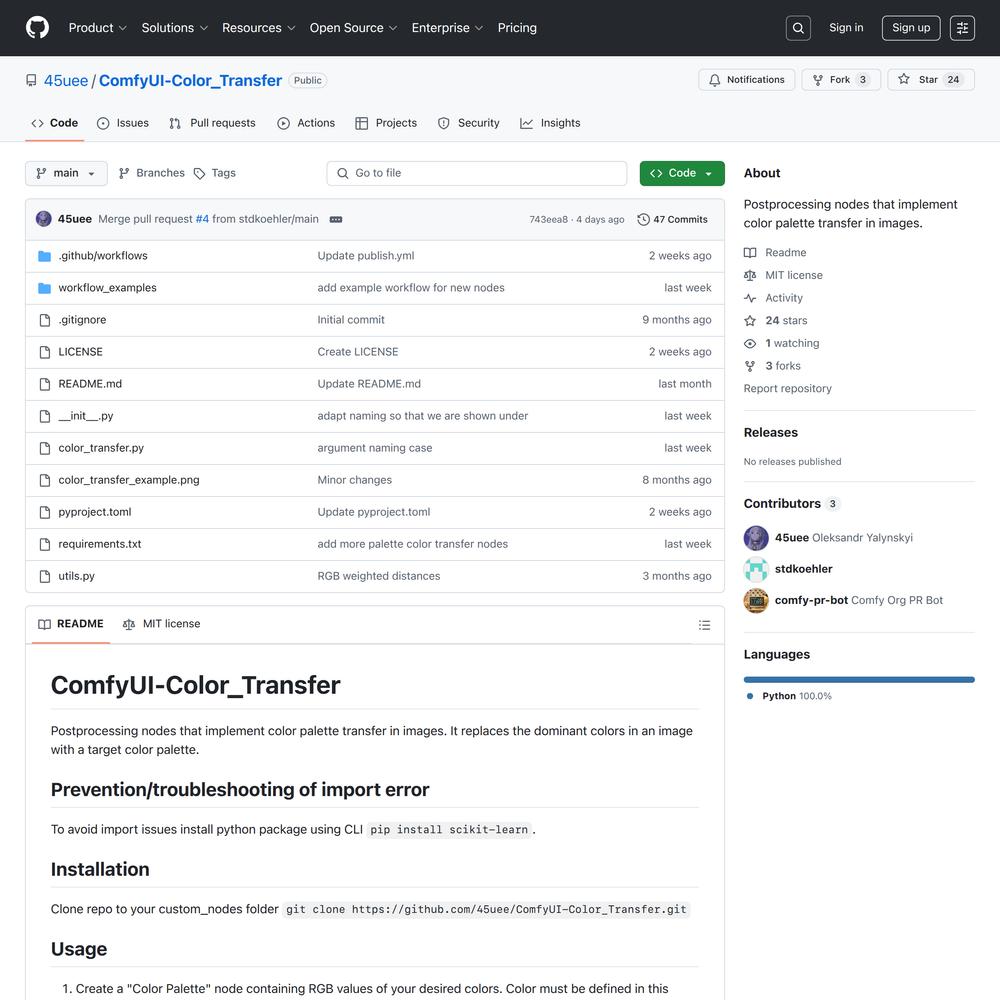The width and height of the screenshot is (1000, 1000).
Task: Open the search magnifier button
Action: point(798,28)
